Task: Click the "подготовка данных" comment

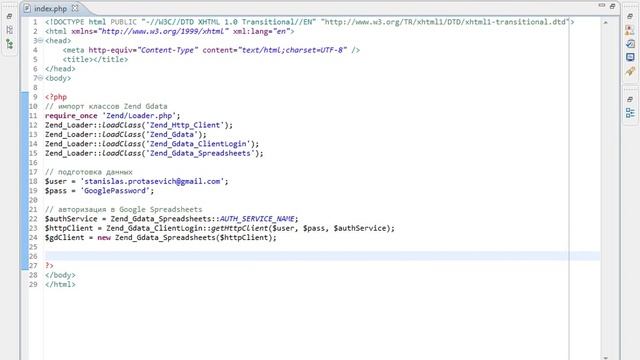Action: click(89, 172)
